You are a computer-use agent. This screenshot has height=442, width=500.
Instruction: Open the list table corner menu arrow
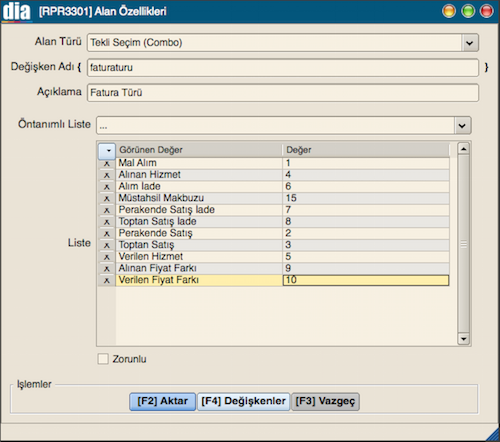[107, 151]
